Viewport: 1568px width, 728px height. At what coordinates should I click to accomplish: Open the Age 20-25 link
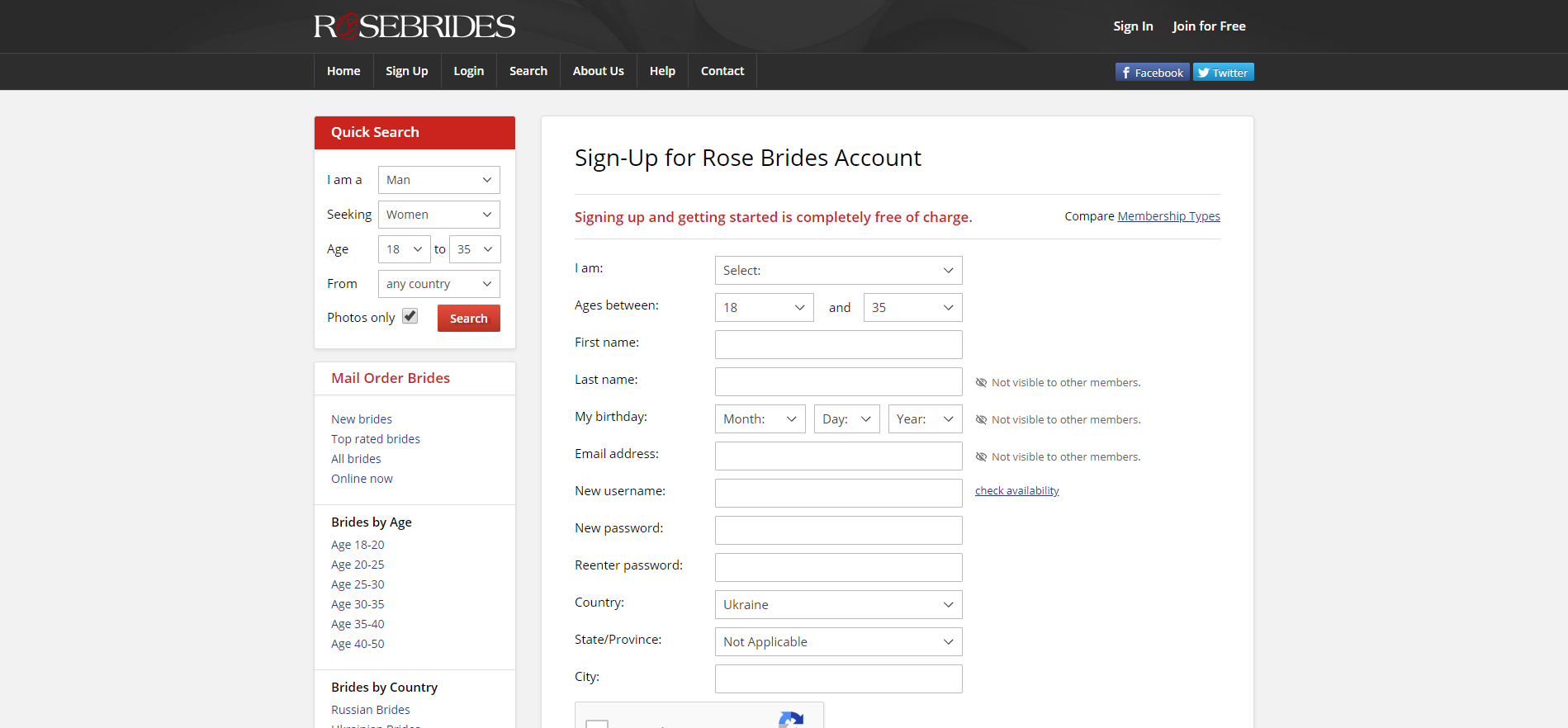[x=358, y=565]
